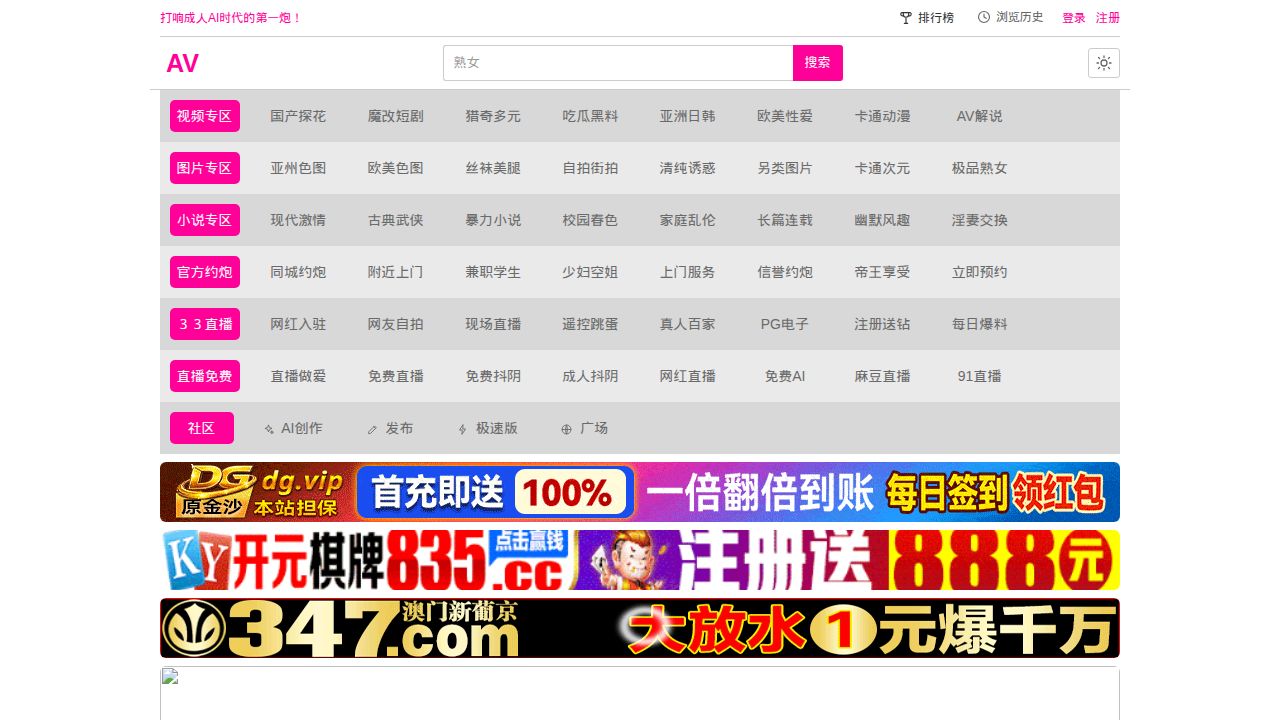Open the 卡通次元 picture category

pyautogui.click(x=883, y=168)
